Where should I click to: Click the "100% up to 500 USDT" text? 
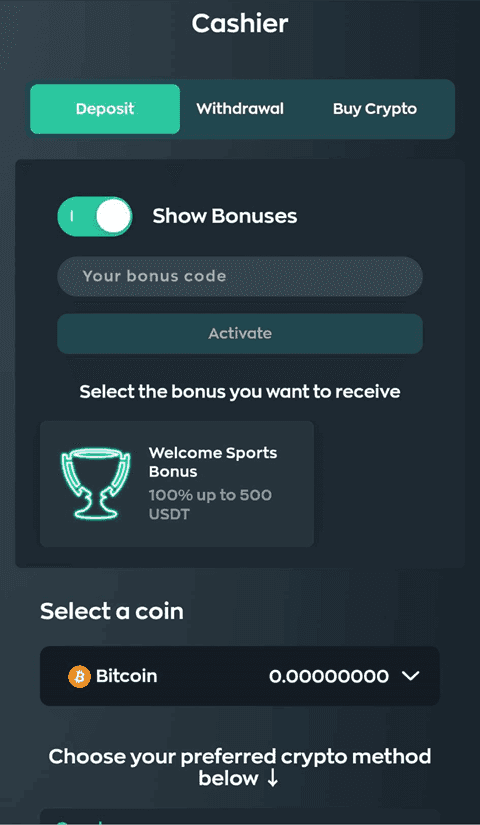[x=210, y=505]
